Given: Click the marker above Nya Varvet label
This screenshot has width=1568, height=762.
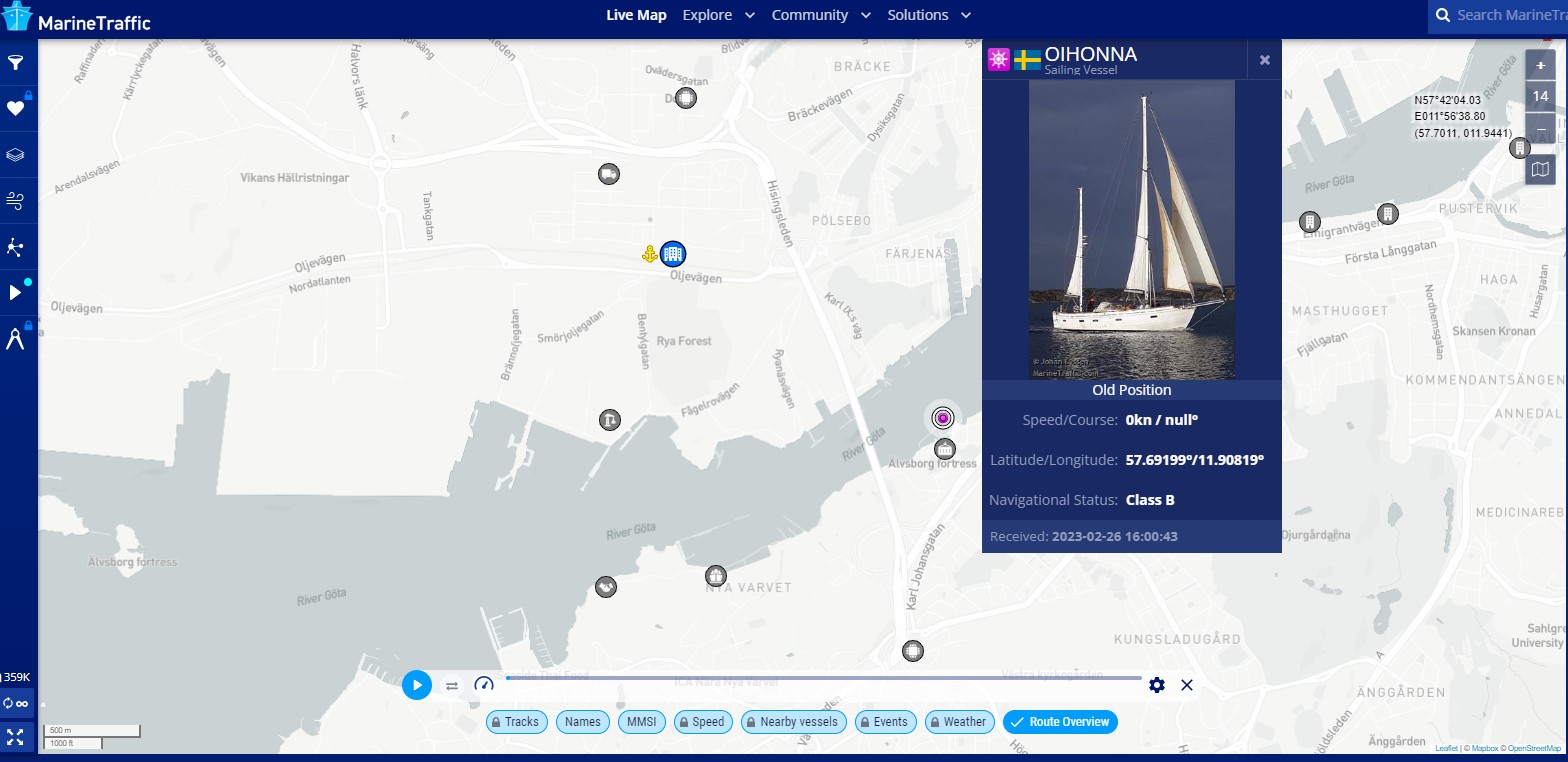Looking at the screenshot, I should pyautogui.click(x=715, y=575).
